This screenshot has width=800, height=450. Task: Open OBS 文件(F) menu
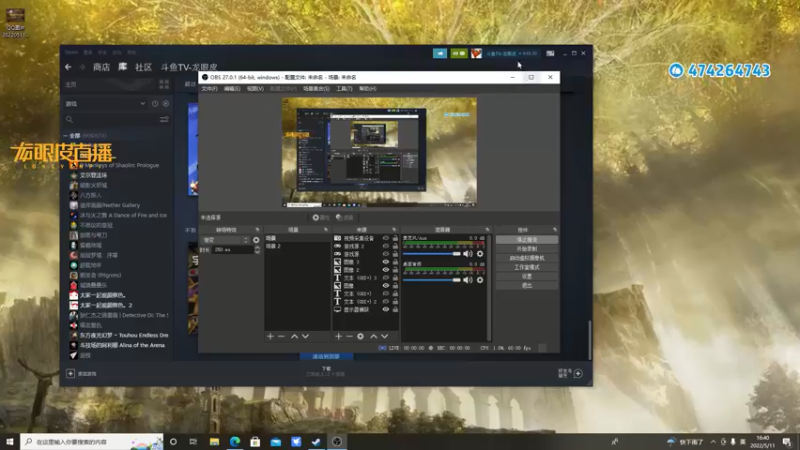210,89
